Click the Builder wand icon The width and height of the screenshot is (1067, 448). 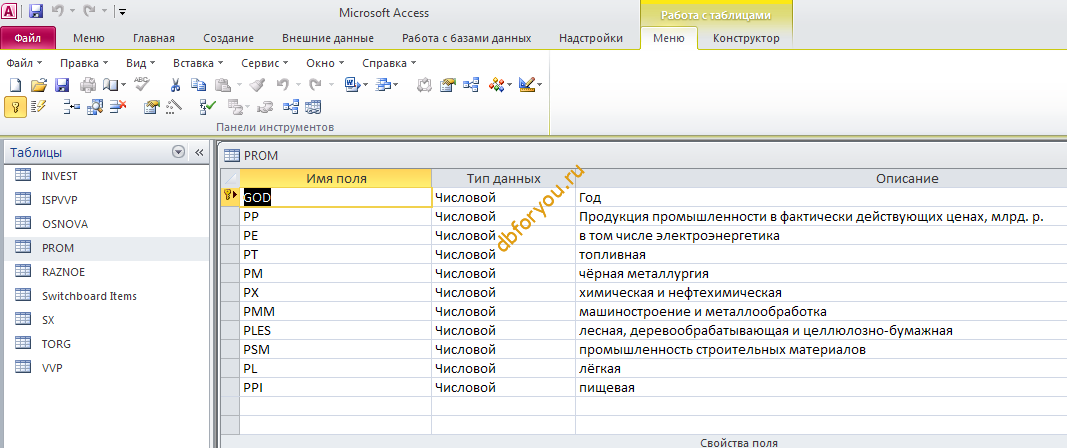pos(174,106)
